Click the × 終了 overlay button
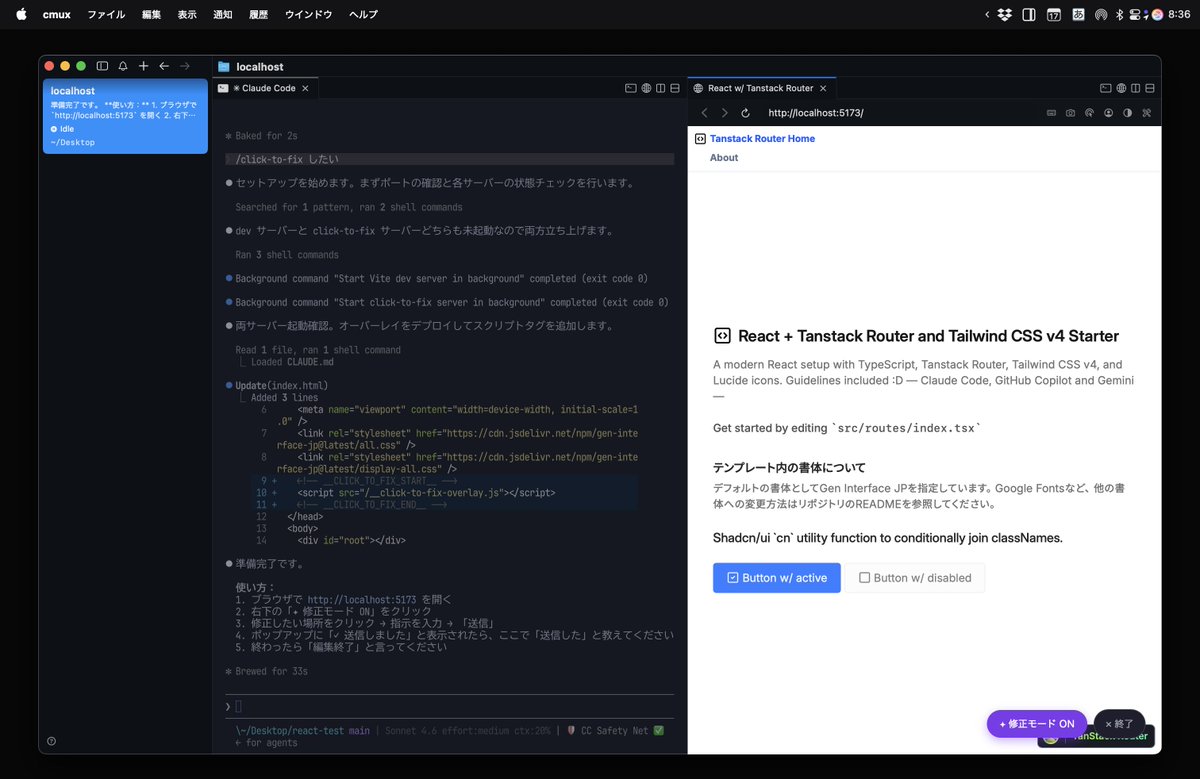 [1119, 724]
